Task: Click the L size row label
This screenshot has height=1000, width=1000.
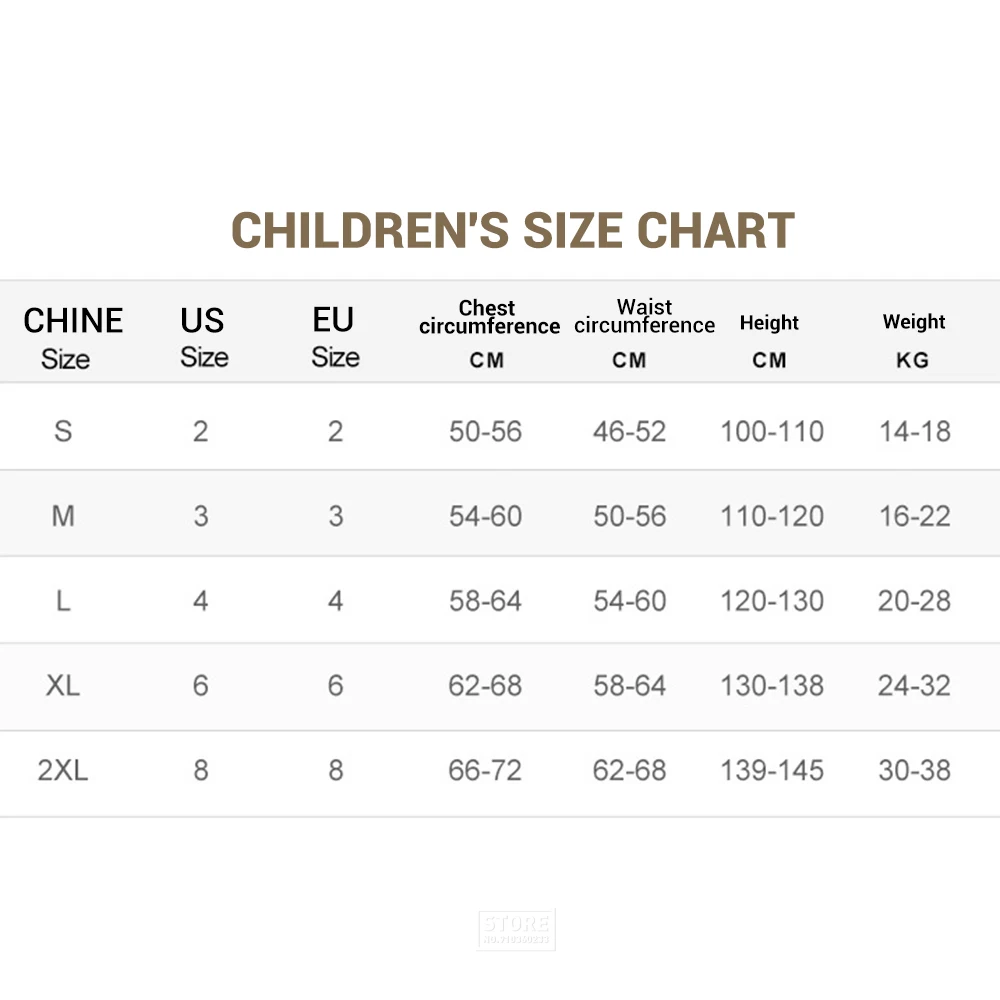Action: [63, 601]
